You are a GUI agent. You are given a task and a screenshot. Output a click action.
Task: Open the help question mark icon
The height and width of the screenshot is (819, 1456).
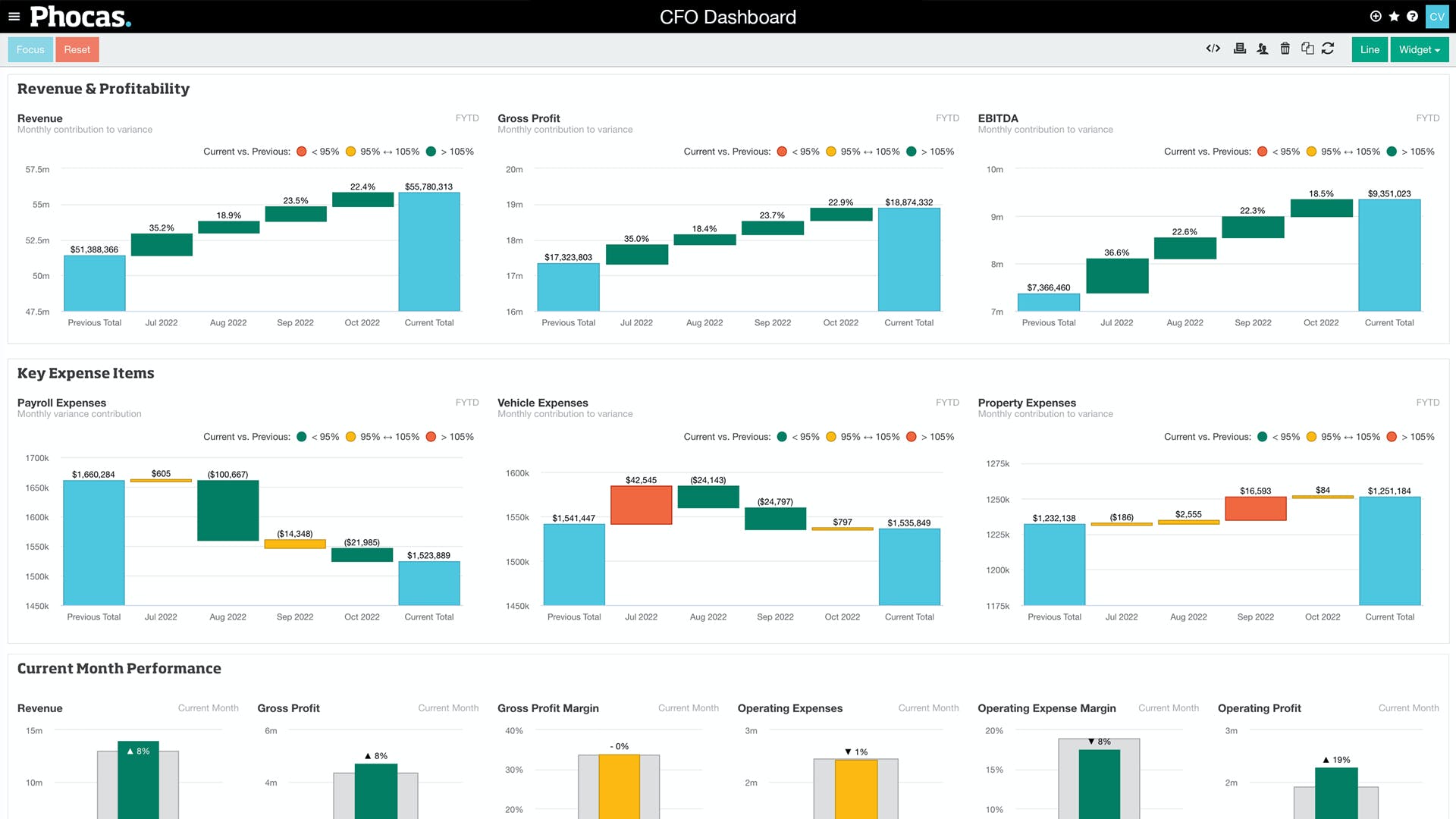(x=1412, y=16)
